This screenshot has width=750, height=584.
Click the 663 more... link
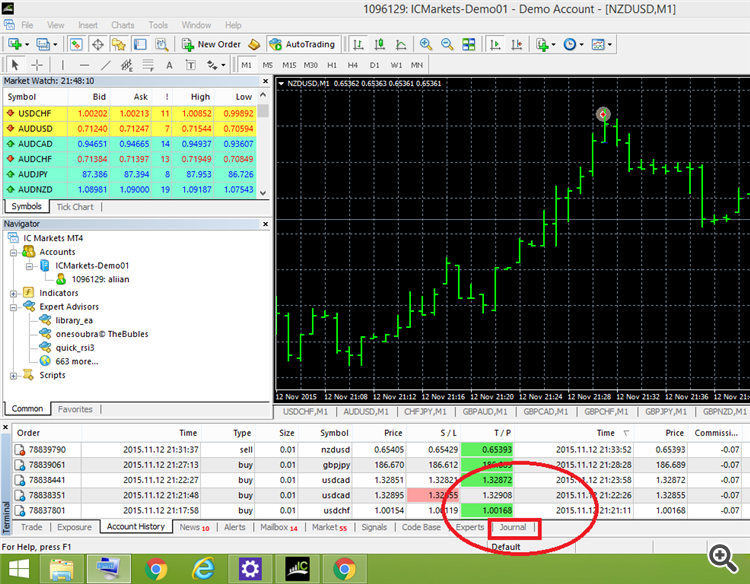[x=77, y=362]
